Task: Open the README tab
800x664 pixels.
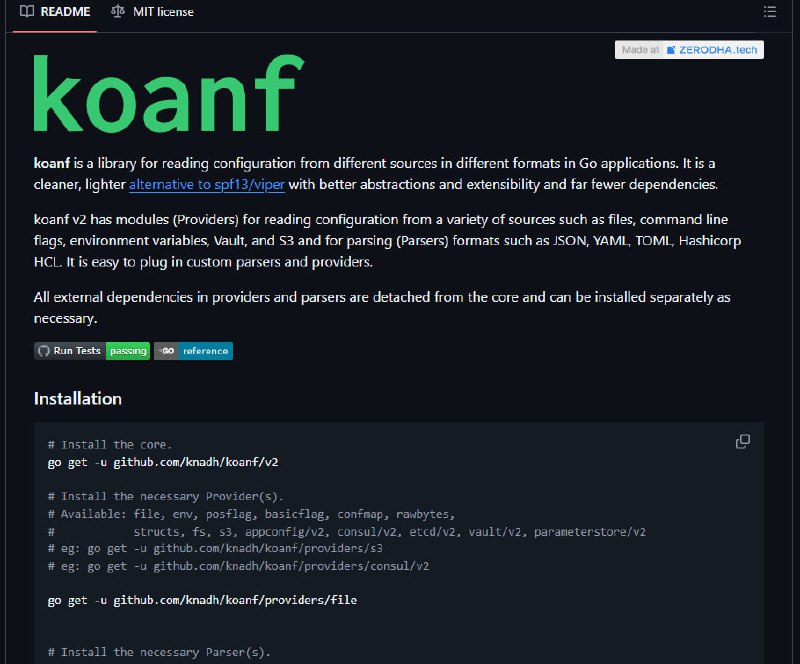Action: 55,12
